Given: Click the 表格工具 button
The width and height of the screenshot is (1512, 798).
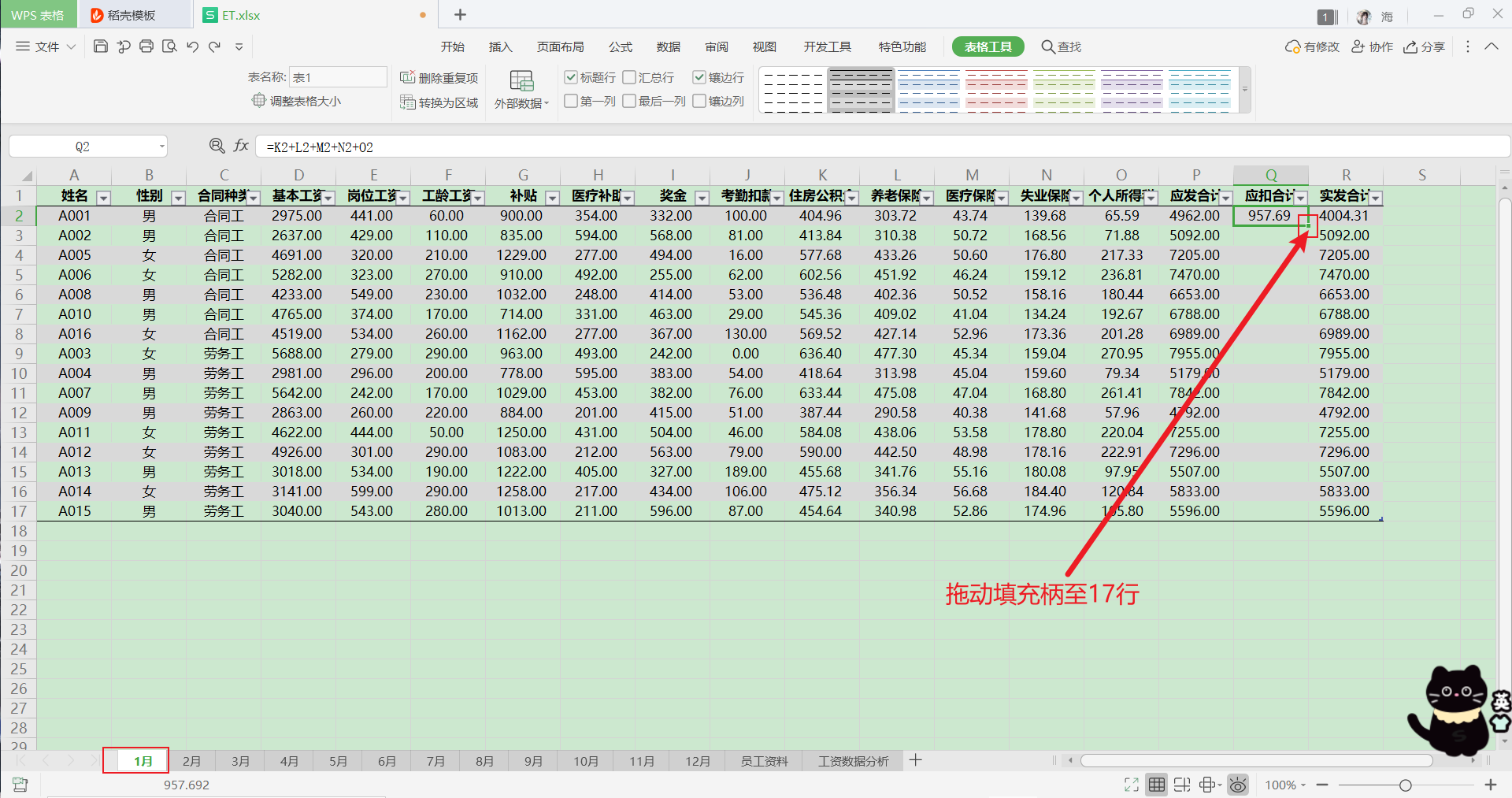Looking at the screenshot, I should (988, 46).
